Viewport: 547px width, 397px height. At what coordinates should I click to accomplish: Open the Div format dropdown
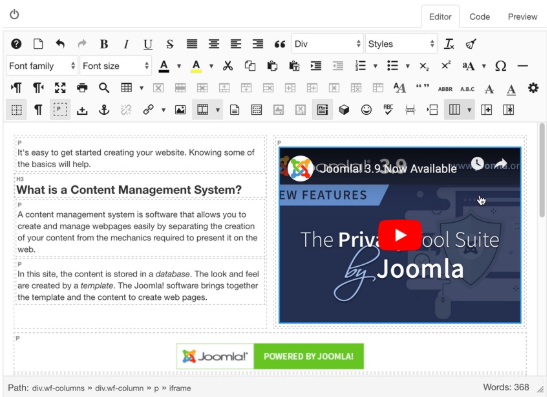327,44
